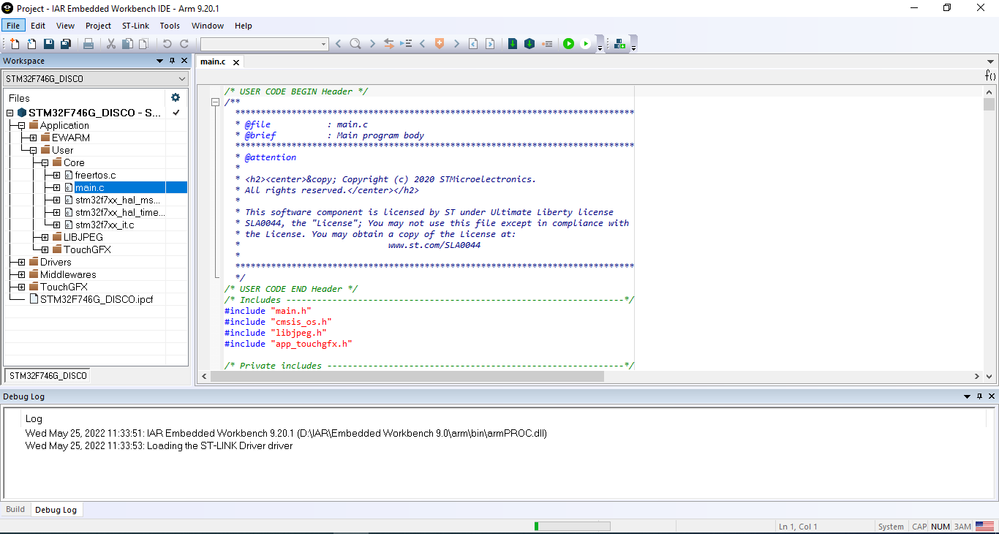Toggle bookmark with the orange bookmark icon
Screen dimensions: 999x534
(439, 43)
